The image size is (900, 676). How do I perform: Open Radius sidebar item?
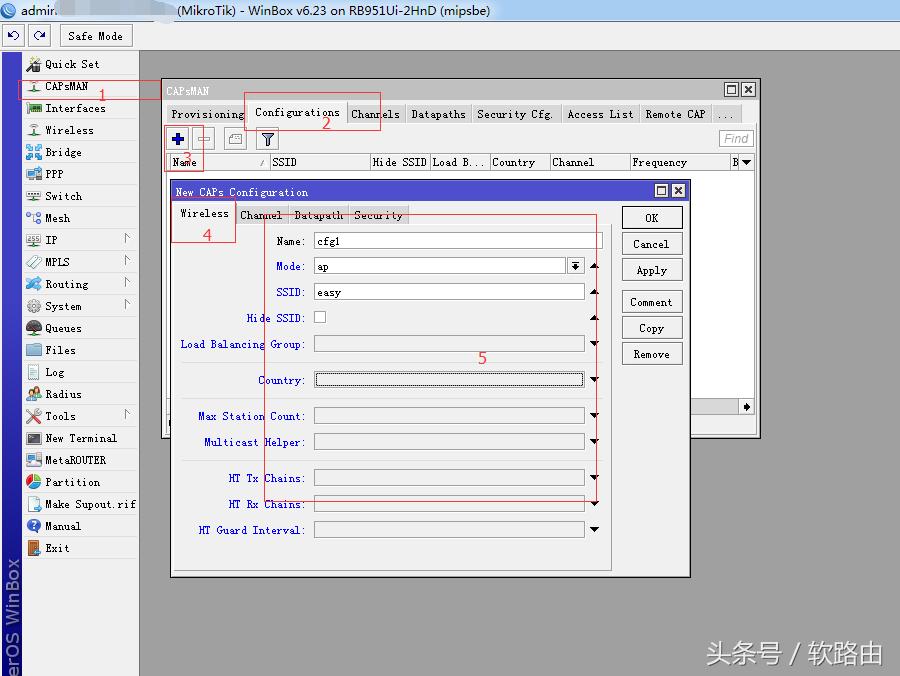81,394
